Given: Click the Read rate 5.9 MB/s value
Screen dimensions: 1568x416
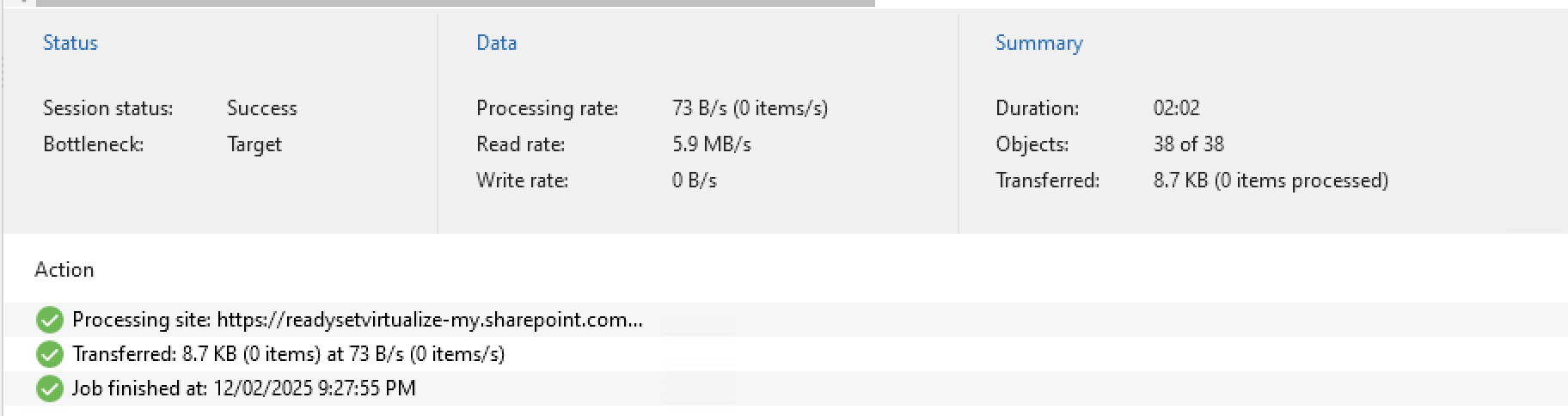Looking at the screenshot, I should [712, 144].
